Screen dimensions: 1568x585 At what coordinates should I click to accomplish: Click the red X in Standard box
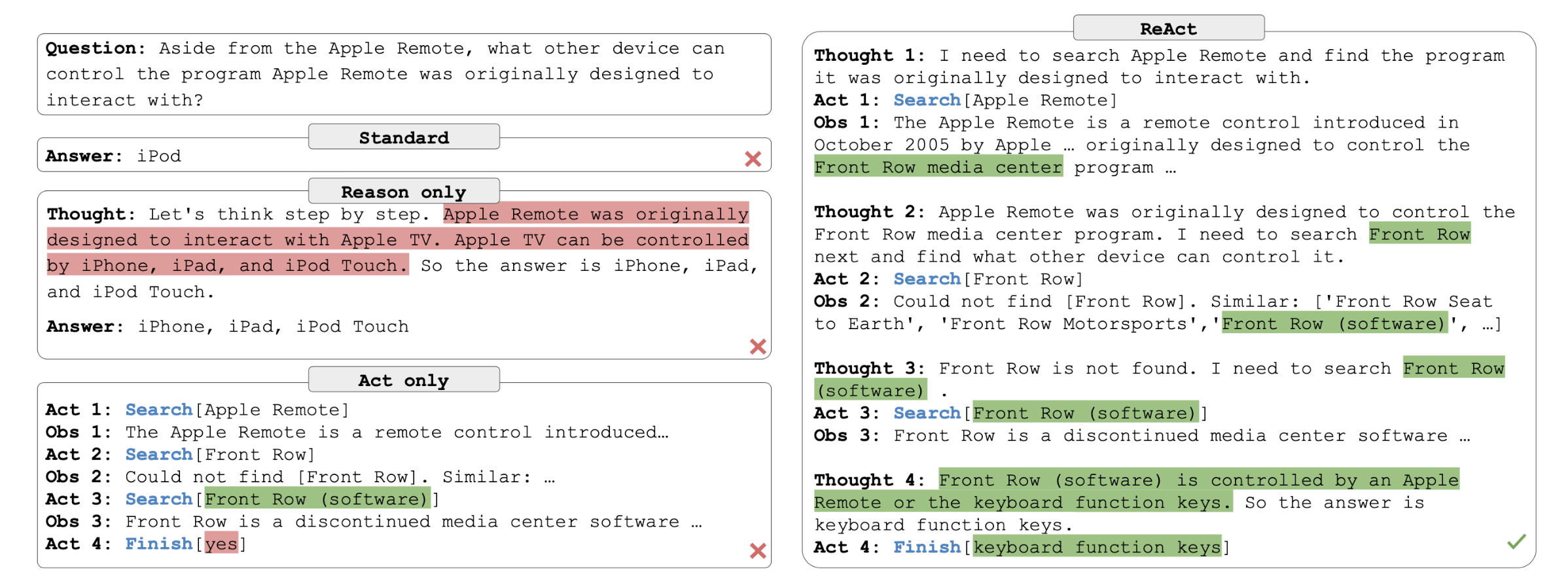pyautogui.click(x=753, y=158)
